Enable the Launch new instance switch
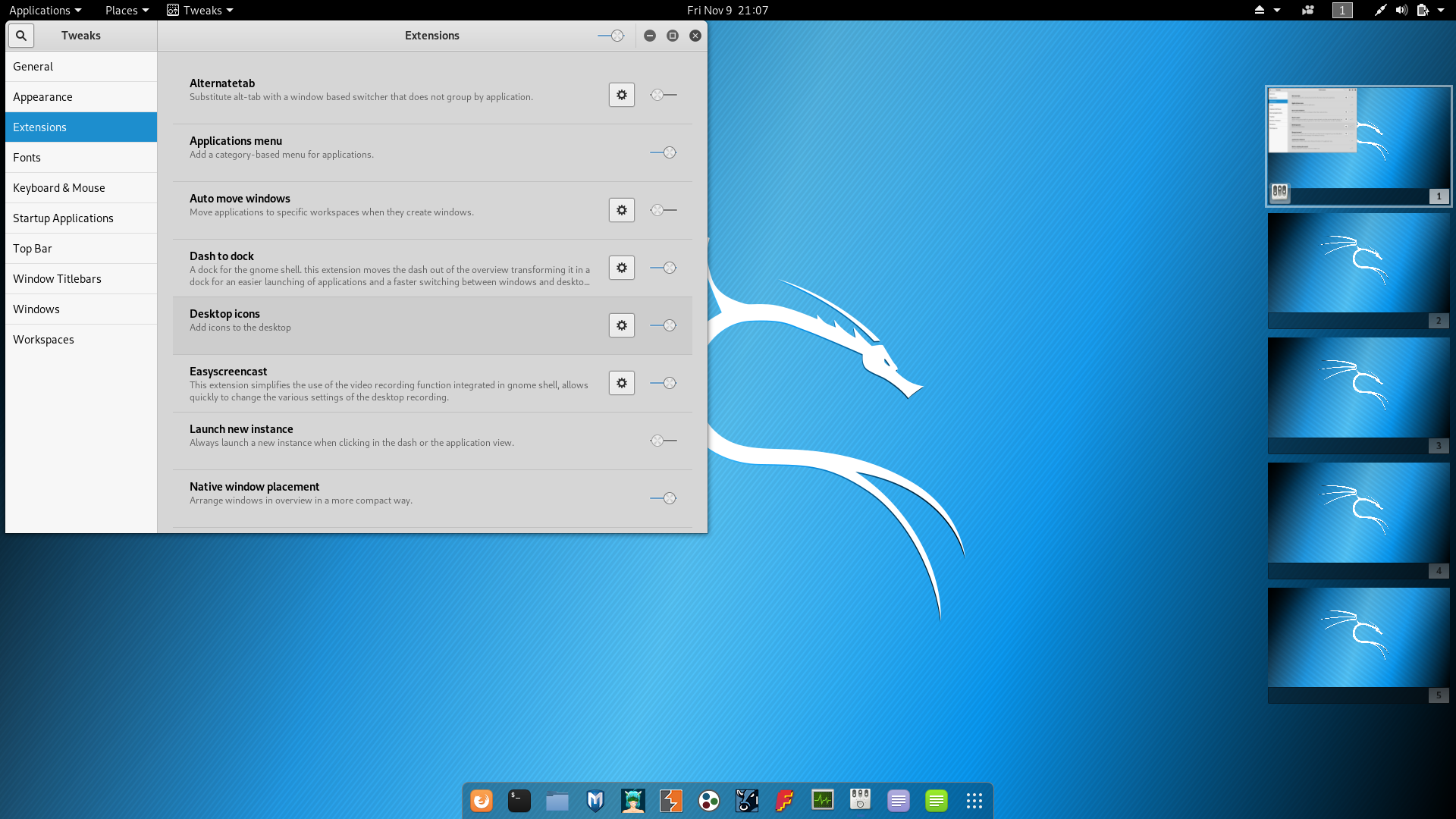 664,441
